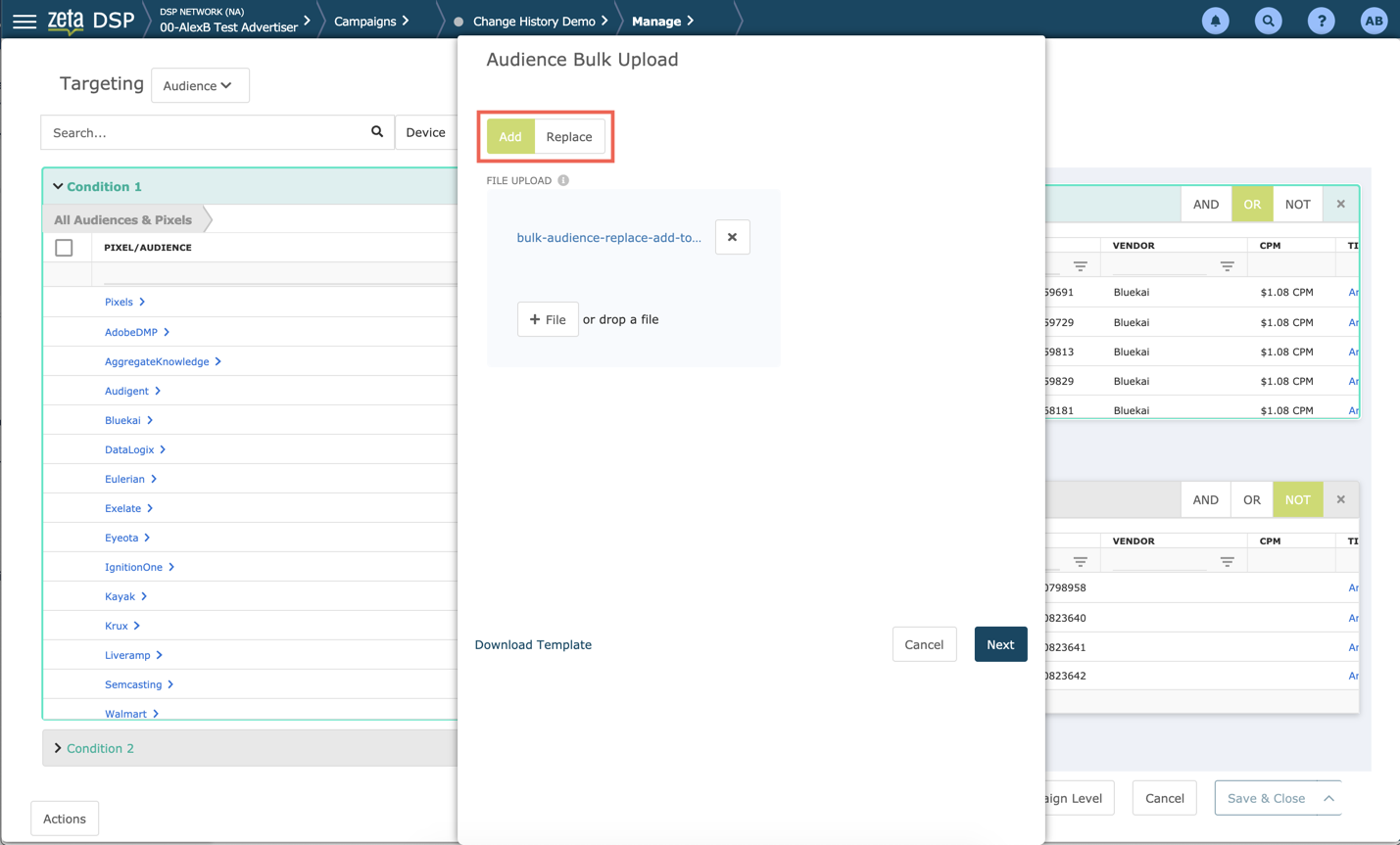The width and height of the screenshot is (1400, 845).
Task: Click the File Upload info icon
Action: (x=563, y=180)
